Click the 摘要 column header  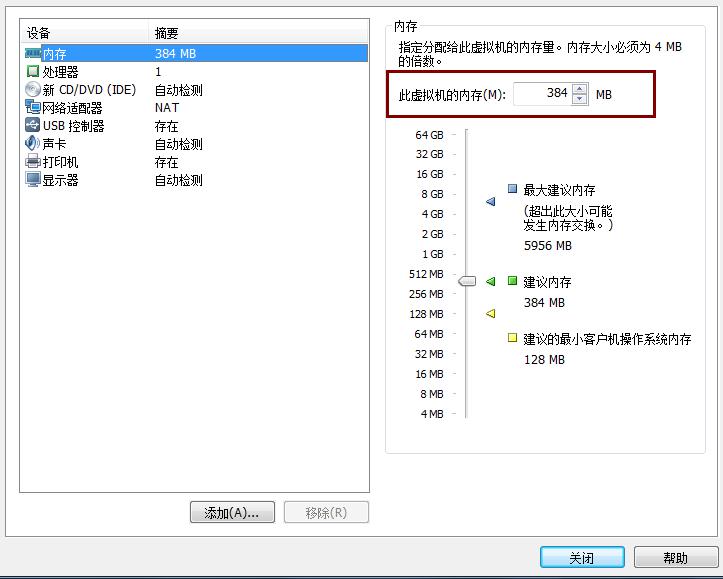tap(259, 33)
